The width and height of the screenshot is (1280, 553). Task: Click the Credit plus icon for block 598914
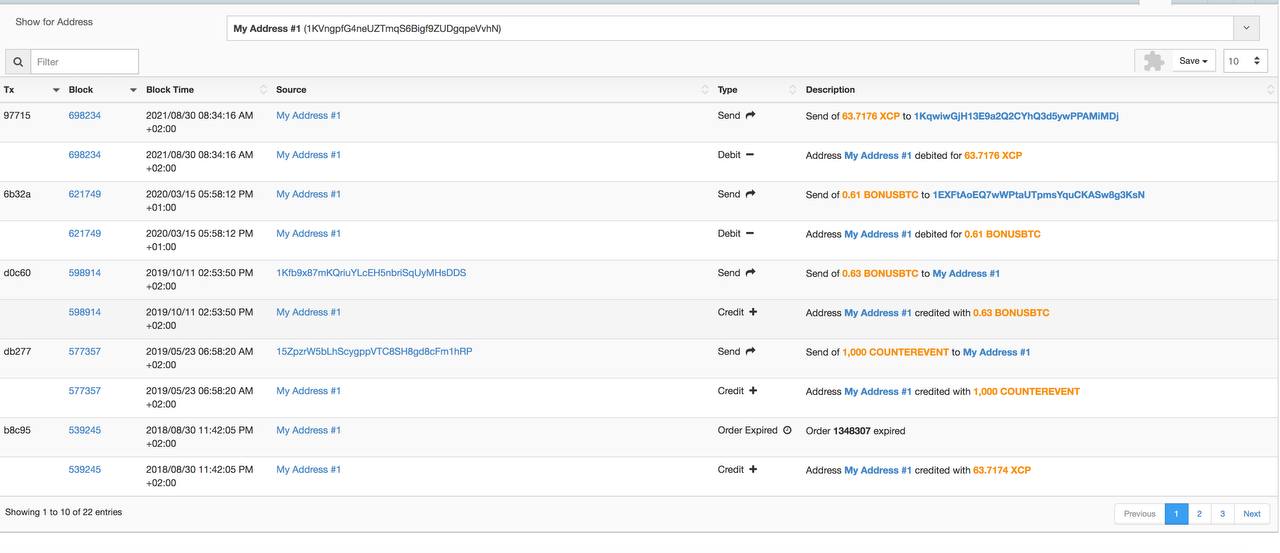coord(753,312)
